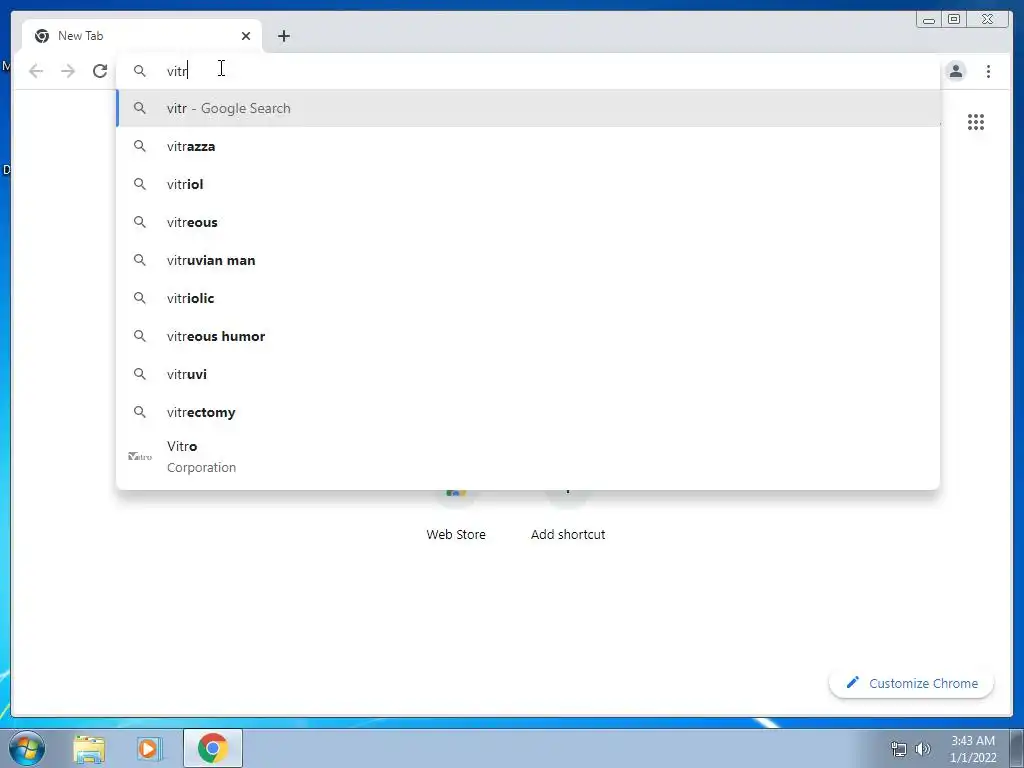Open a new tab with the plus button
Image resolution: width=1024 pixels, height=768 pixels.
(x=283, y=36)
